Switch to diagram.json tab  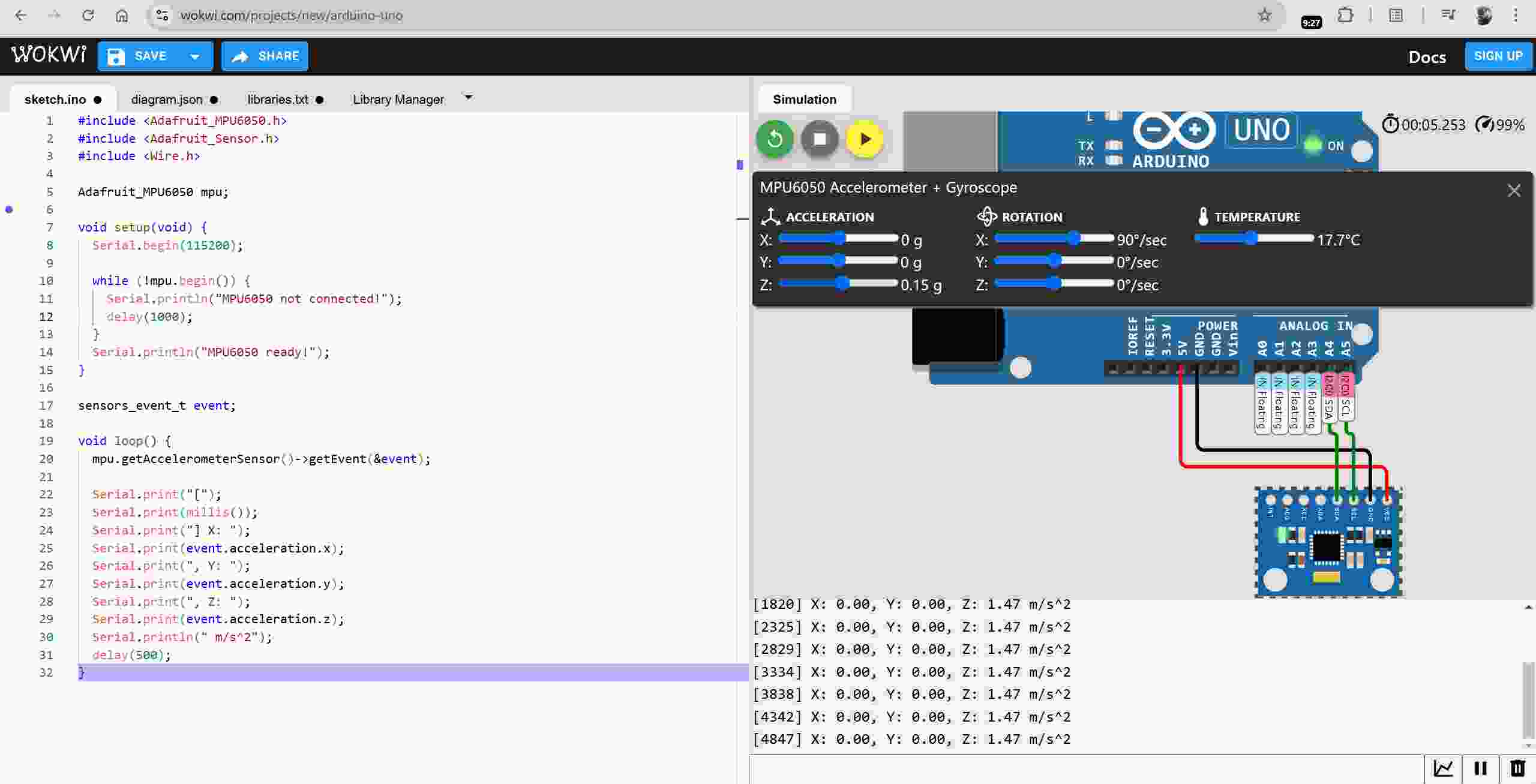click(167, 100)
